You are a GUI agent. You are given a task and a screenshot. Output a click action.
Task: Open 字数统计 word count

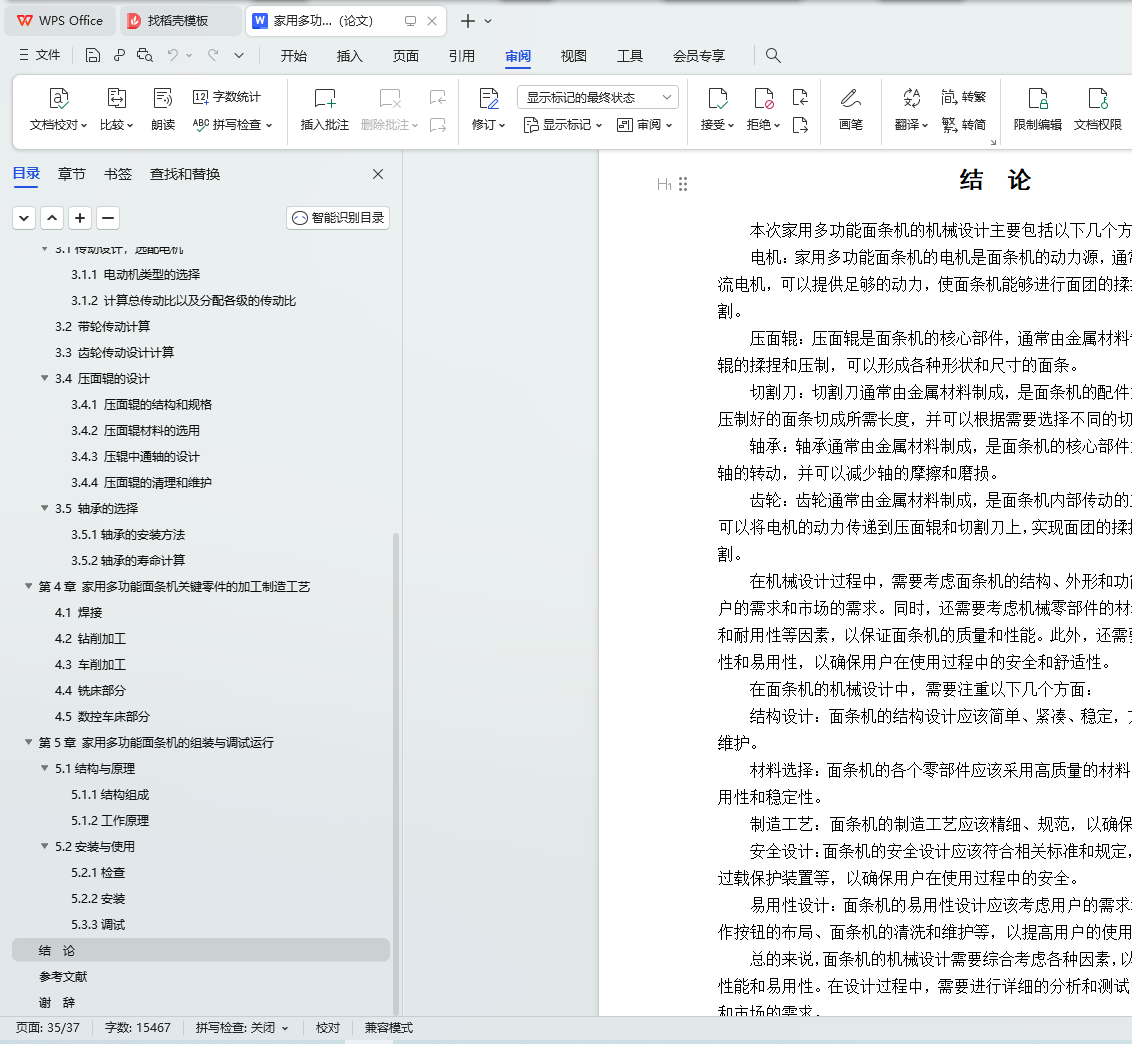(227, 97)
